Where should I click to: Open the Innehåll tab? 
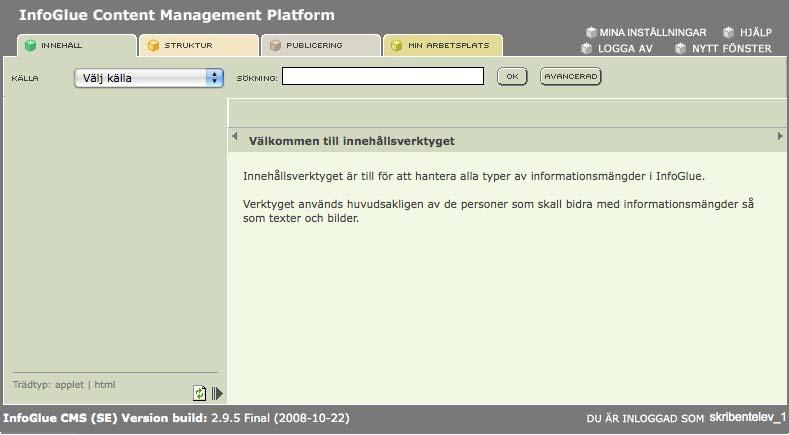pyautogui.click(x=76, y=45)
